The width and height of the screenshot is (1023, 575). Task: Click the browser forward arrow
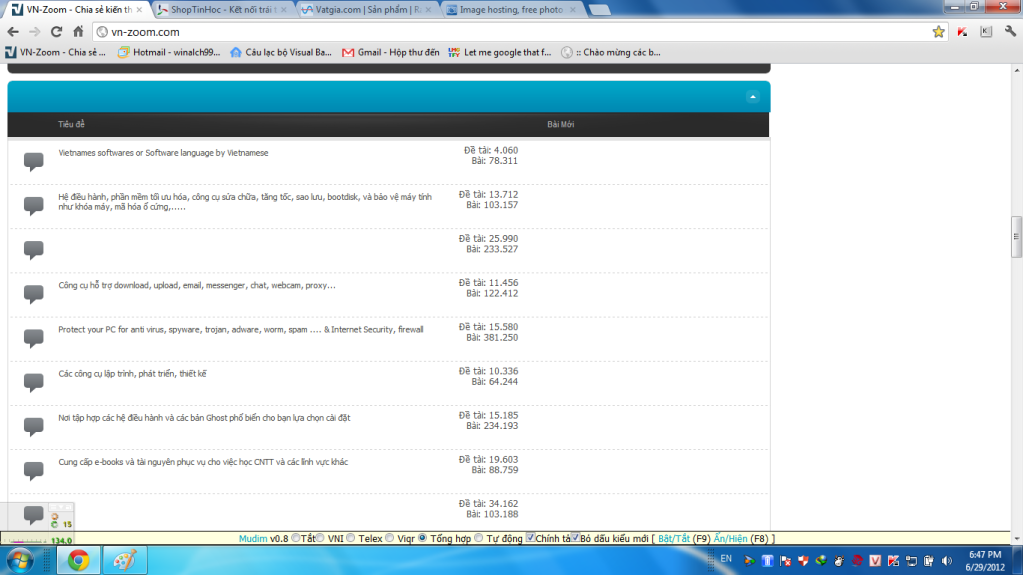35,31
